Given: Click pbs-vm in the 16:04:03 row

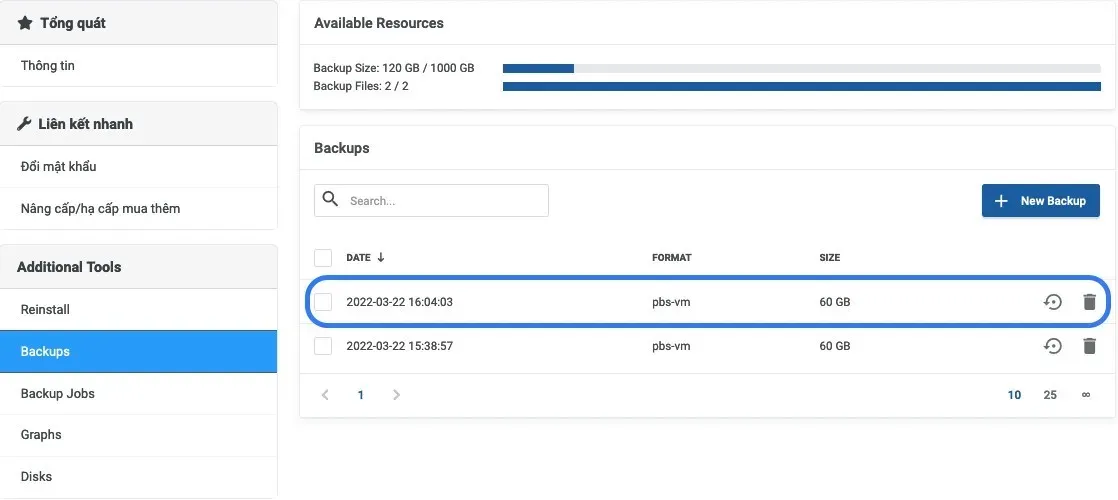Looking at the screenshot, I should [x=671, y=302].
